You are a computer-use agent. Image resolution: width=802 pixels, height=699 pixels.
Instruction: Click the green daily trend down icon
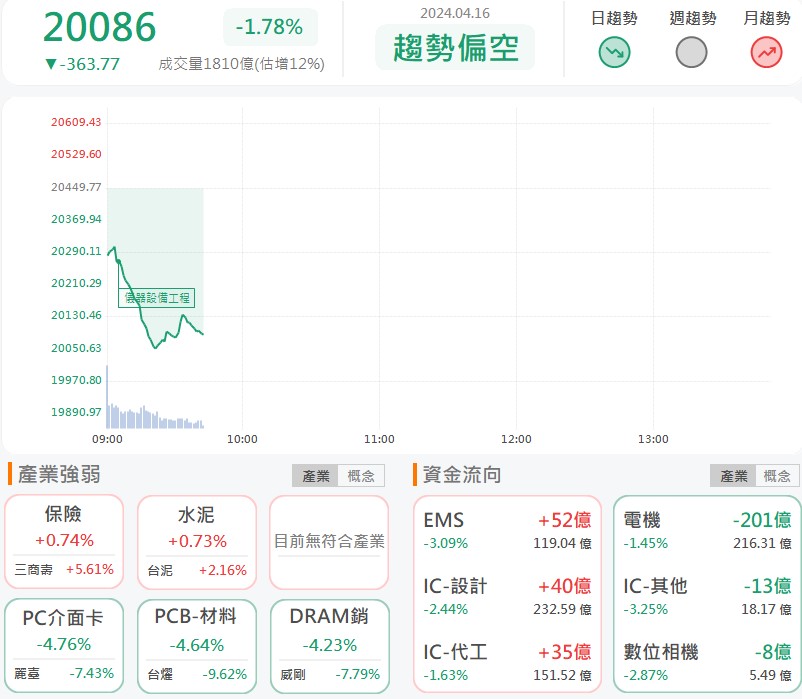click(x=614, y=52)
